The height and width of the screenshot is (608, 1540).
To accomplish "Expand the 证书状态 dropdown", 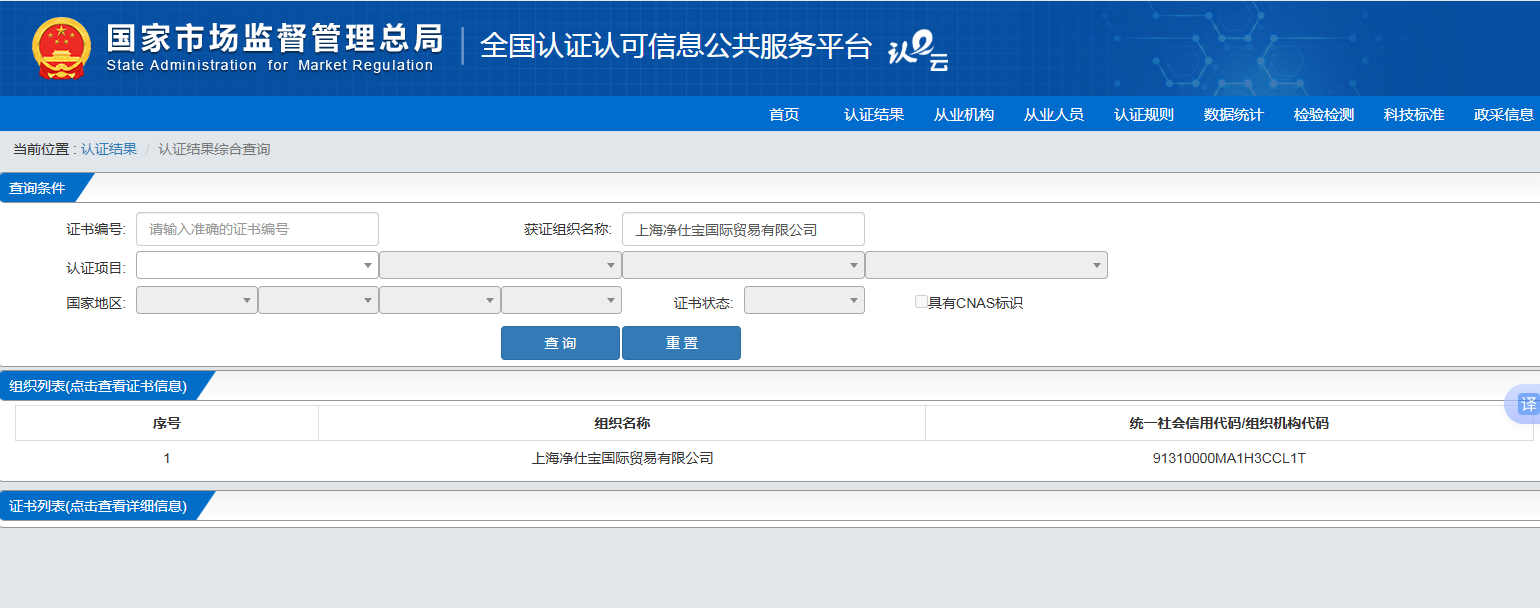I will (x=804, y=299).
